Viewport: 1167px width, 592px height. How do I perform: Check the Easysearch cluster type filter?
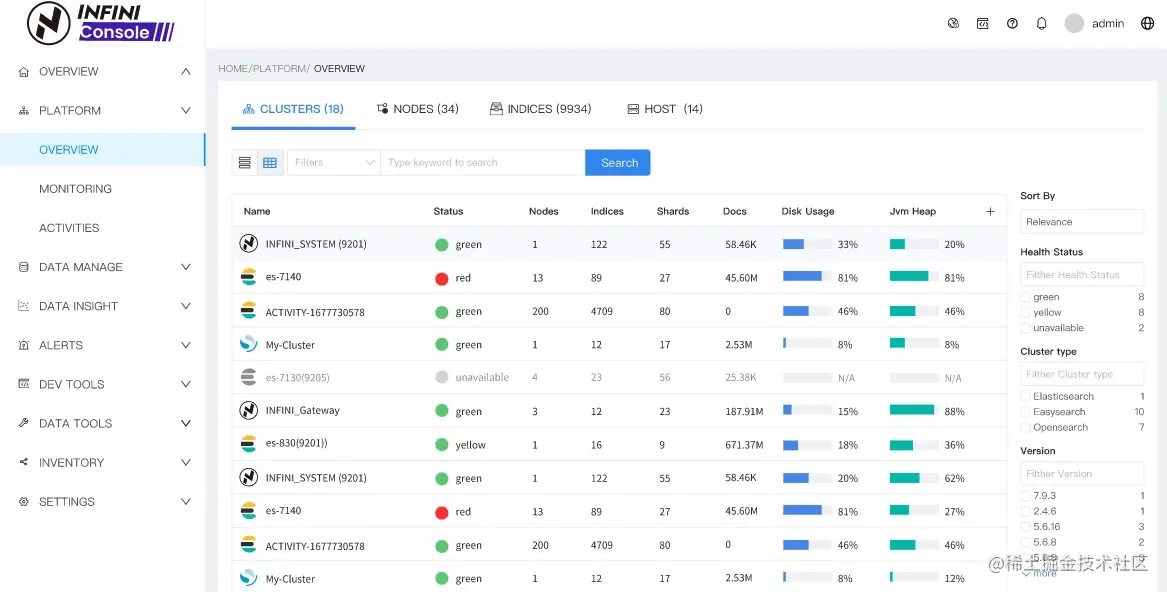[1026, 412]
